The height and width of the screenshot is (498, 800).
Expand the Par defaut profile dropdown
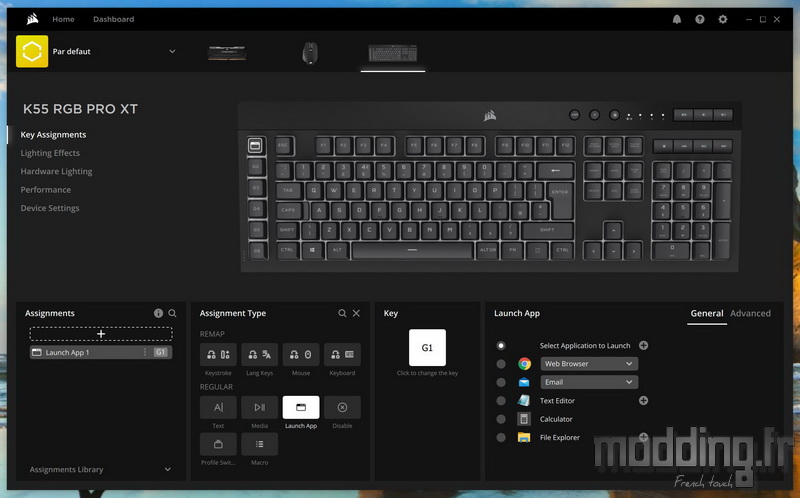coord(172,51)
